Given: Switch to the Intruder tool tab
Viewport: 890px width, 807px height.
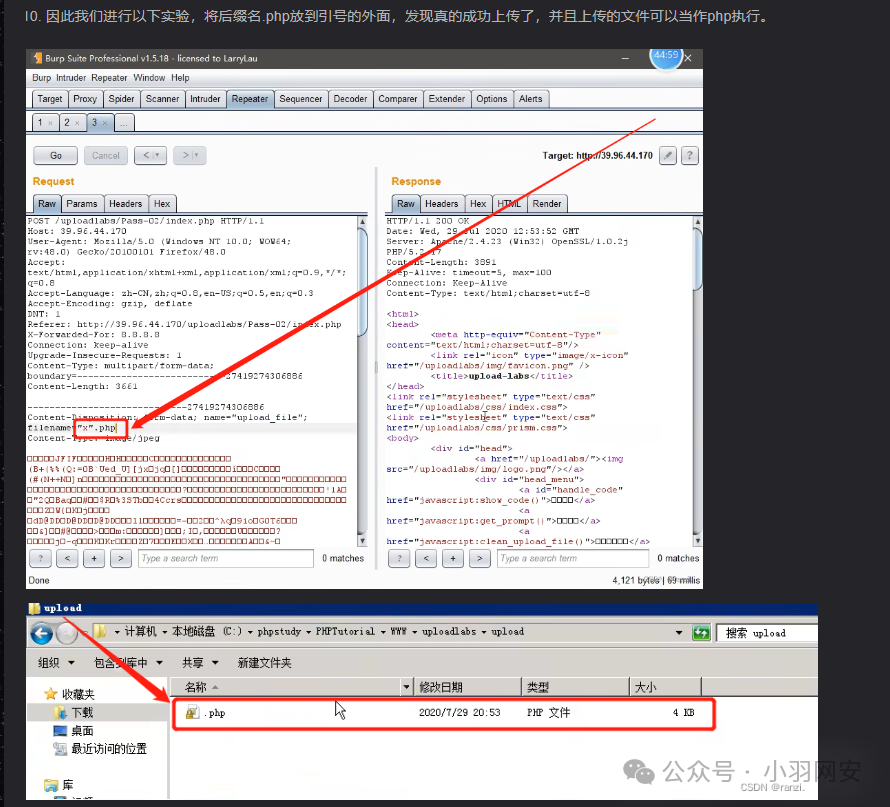Looking at the screenshot, I should tap(205, 99).
